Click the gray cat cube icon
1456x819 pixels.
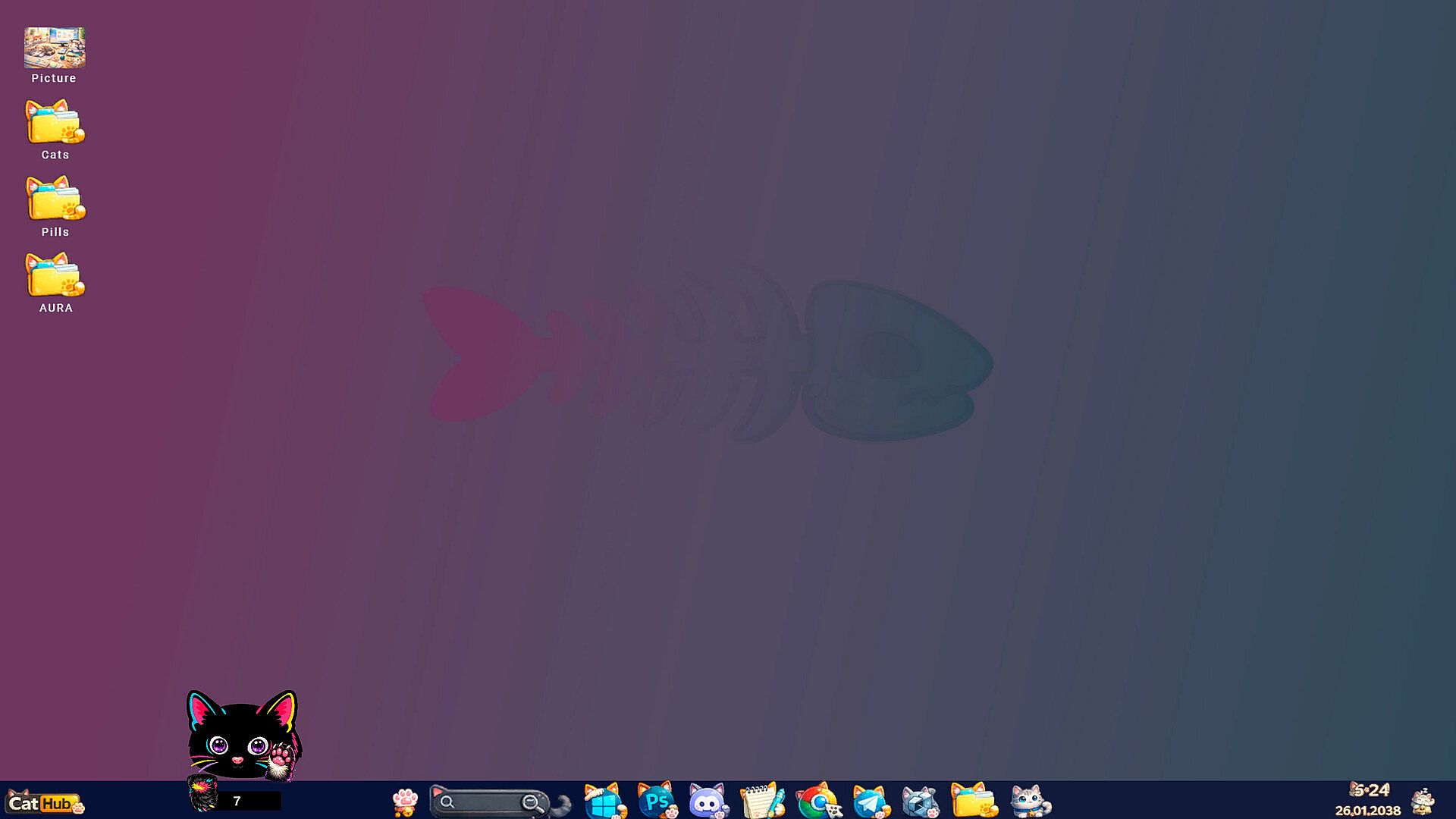[920, 801]
